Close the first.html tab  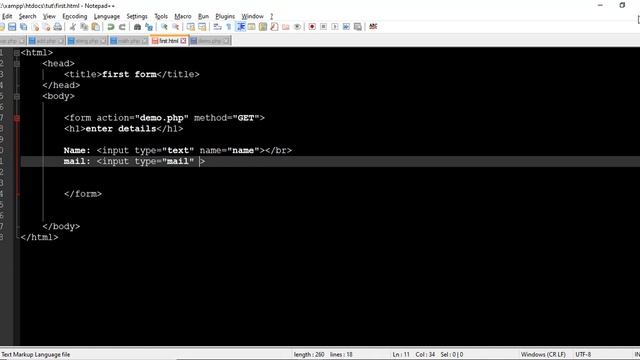[183, 41]
